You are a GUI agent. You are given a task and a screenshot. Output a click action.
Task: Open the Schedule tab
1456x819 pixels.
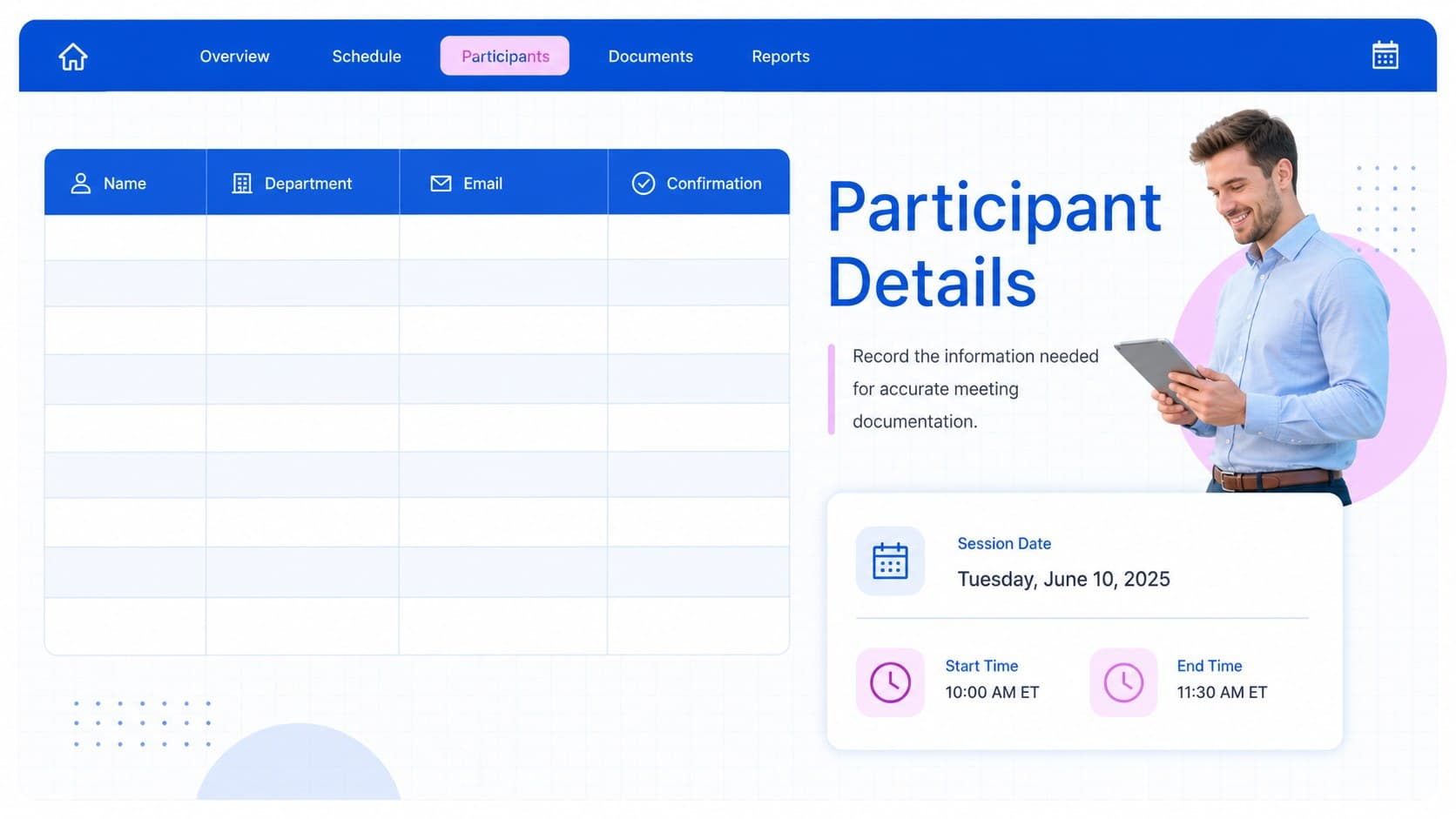tap(367, 57)
